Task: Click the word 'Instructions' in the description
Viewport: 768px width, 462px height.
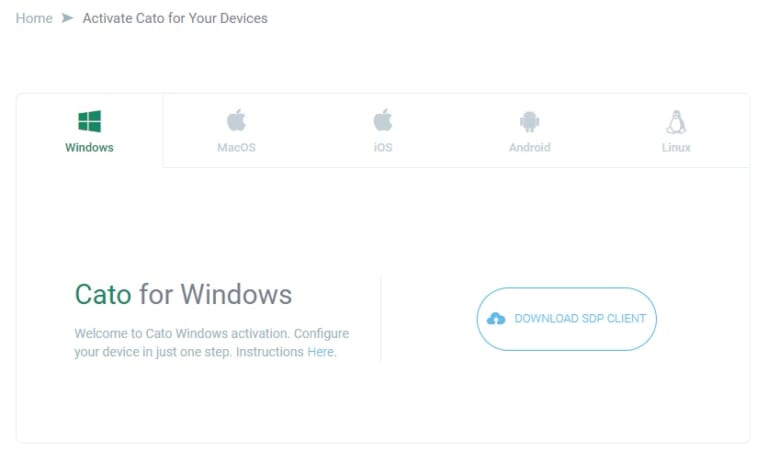Action: point(269,352)
